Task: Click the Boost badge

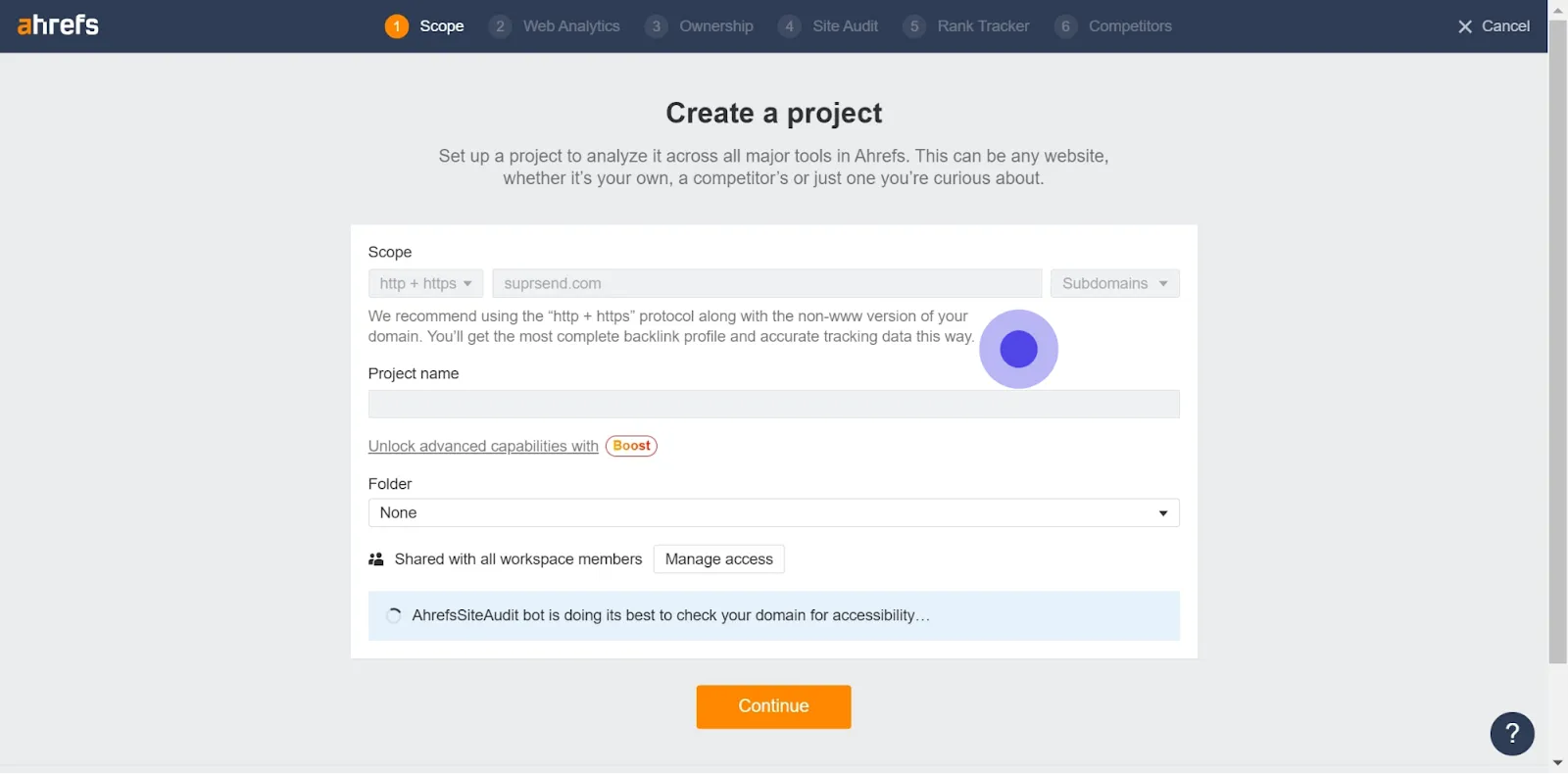Action: coord(631,446)
